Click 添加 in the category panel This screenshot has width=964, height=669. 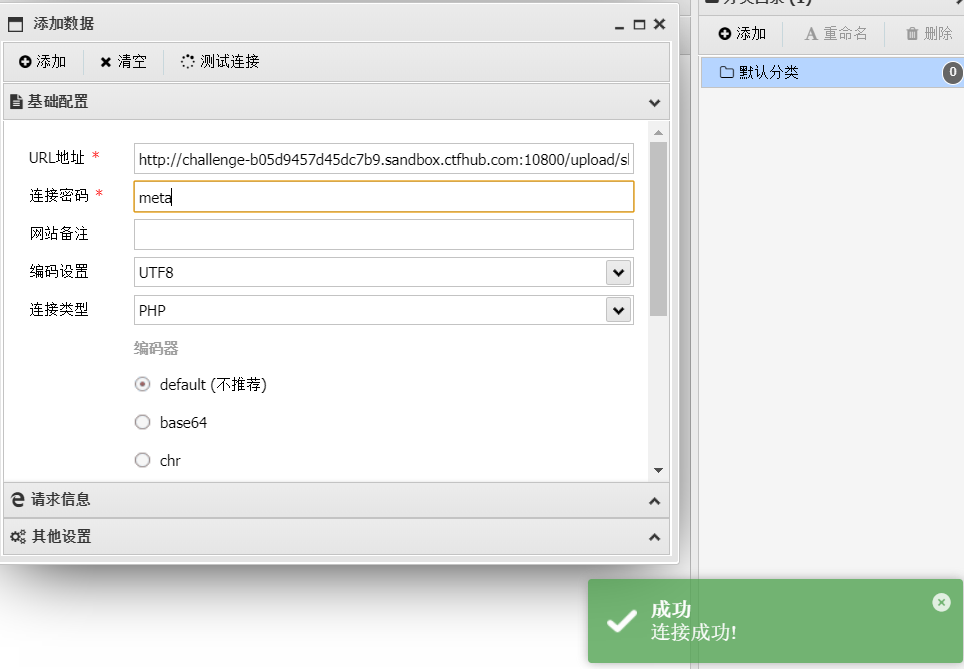(x=742, y=34)
